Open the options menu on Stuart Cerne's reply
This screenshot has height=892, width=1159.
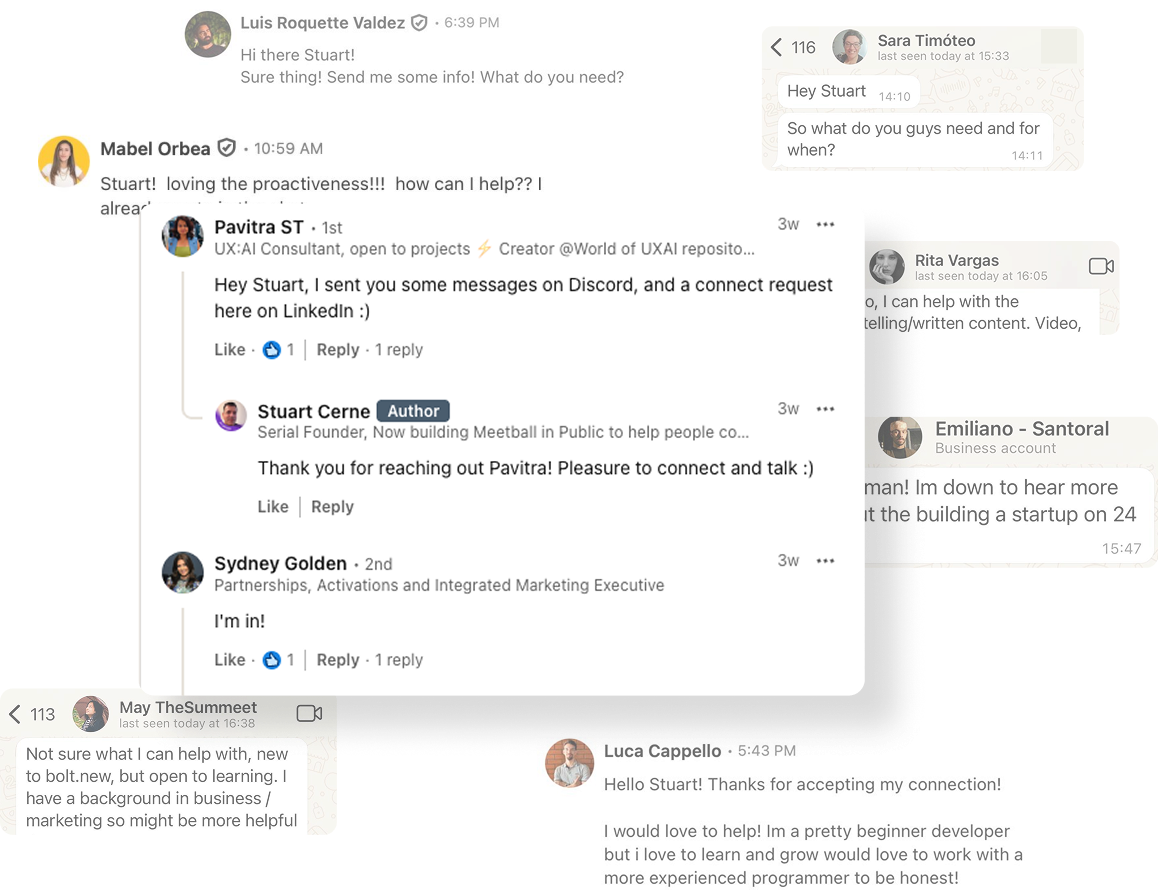click(826, 409)
